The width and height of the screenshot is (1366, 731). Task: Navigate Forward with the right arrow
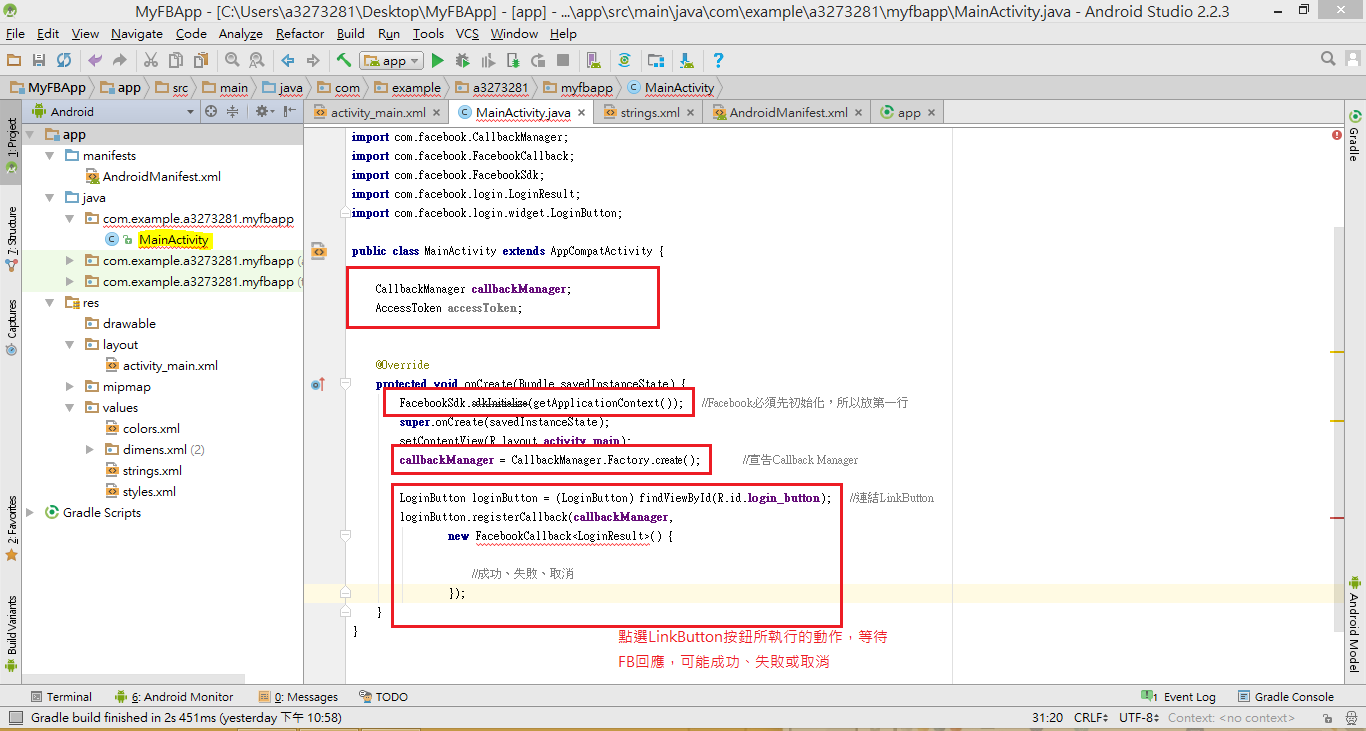(x=313, y=61)
